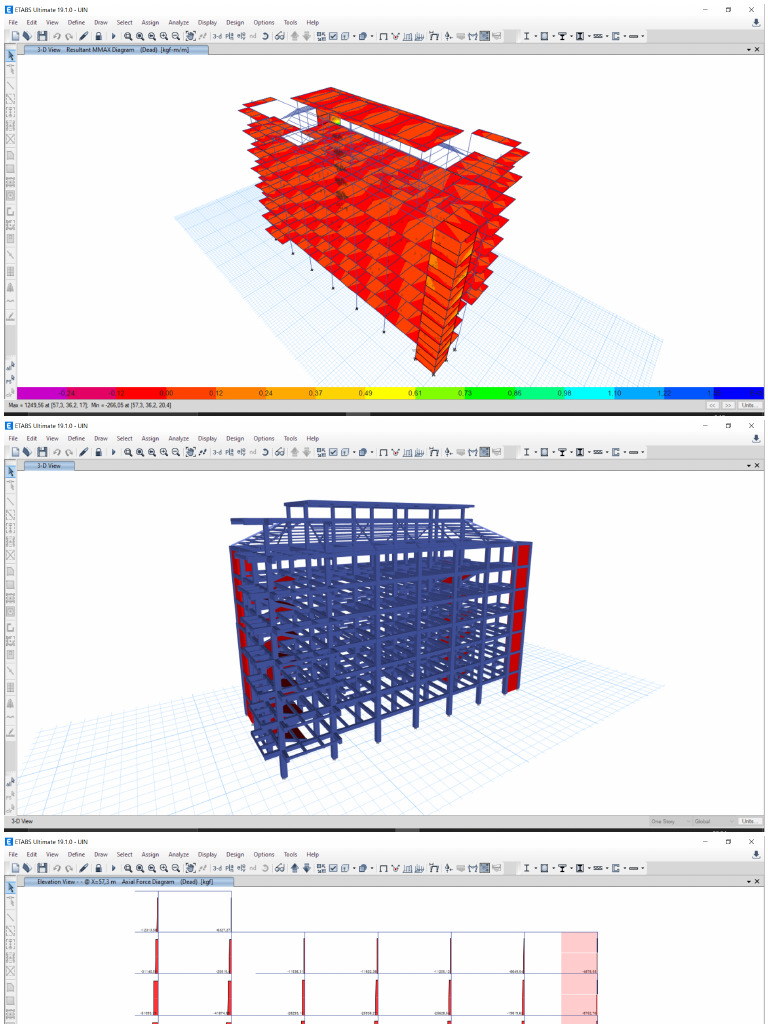Screen dimensions: 768x1024
Task: Open the I-section dropdown arrow in the Elevation View window
Action: 536,868
